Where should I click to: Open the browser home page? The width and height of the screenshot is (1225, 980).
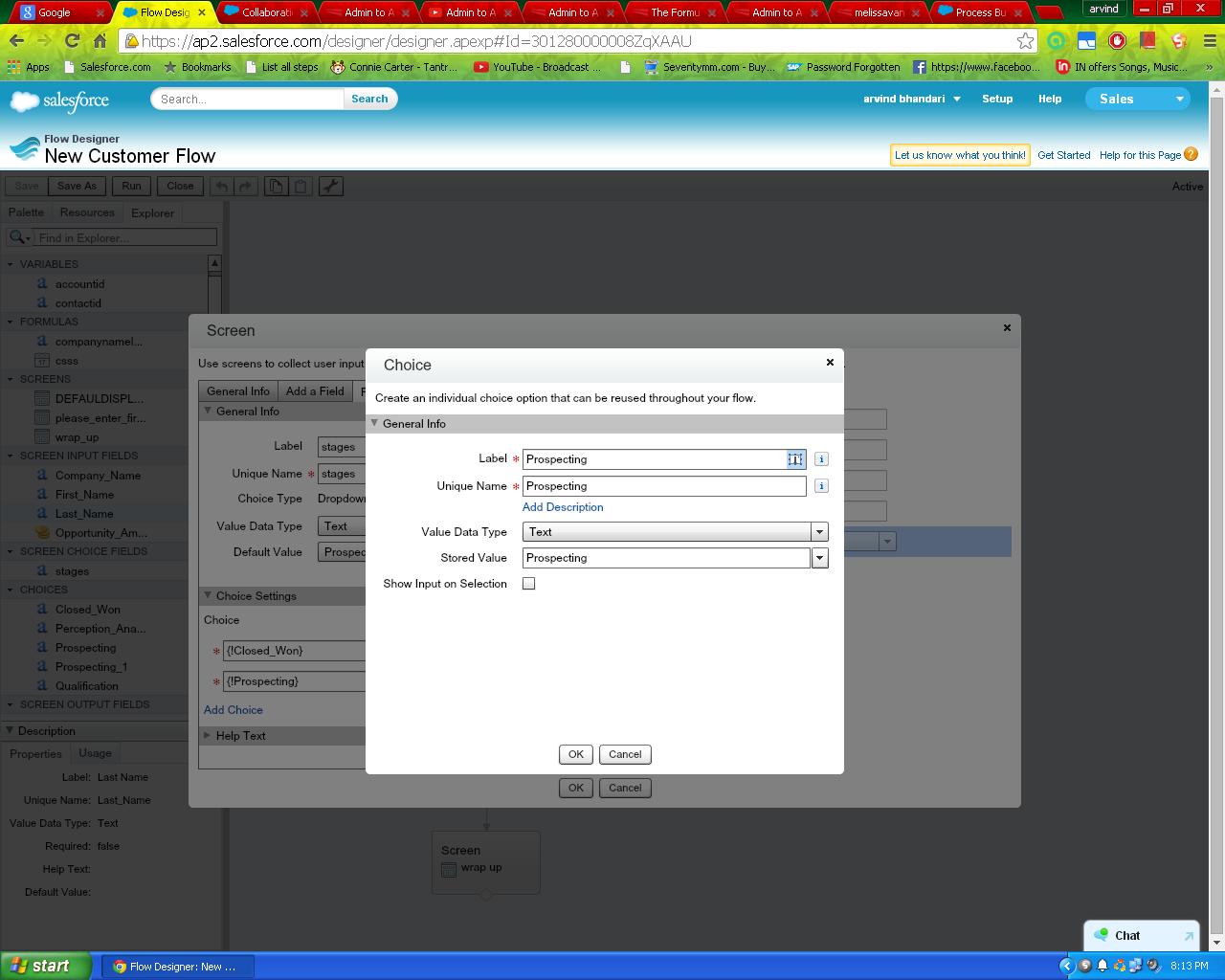click(x=100, y=41)
